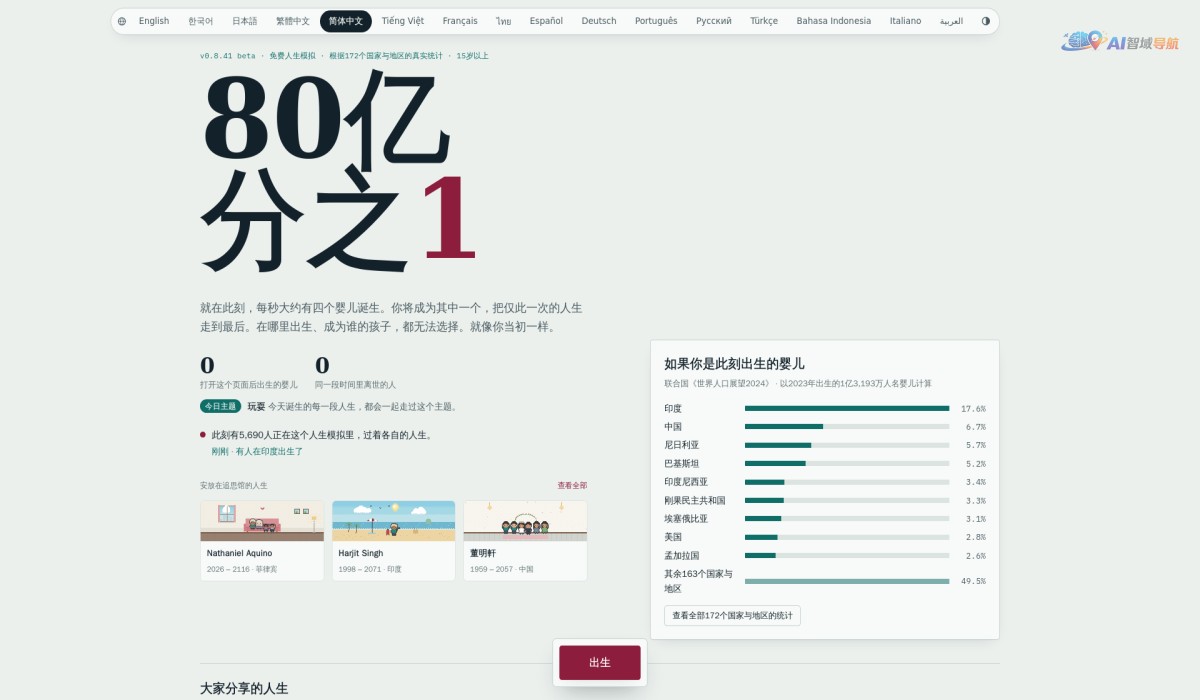Toggle dark/light theme icon
This screenshot has height=700, width=1200.
pos(986,21)
